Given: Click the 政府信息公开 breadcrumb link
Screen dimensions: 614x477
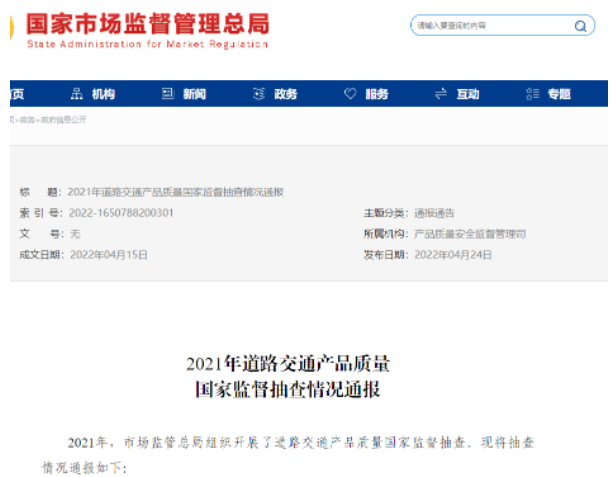Looking at the screenshot, I should 63,119.
